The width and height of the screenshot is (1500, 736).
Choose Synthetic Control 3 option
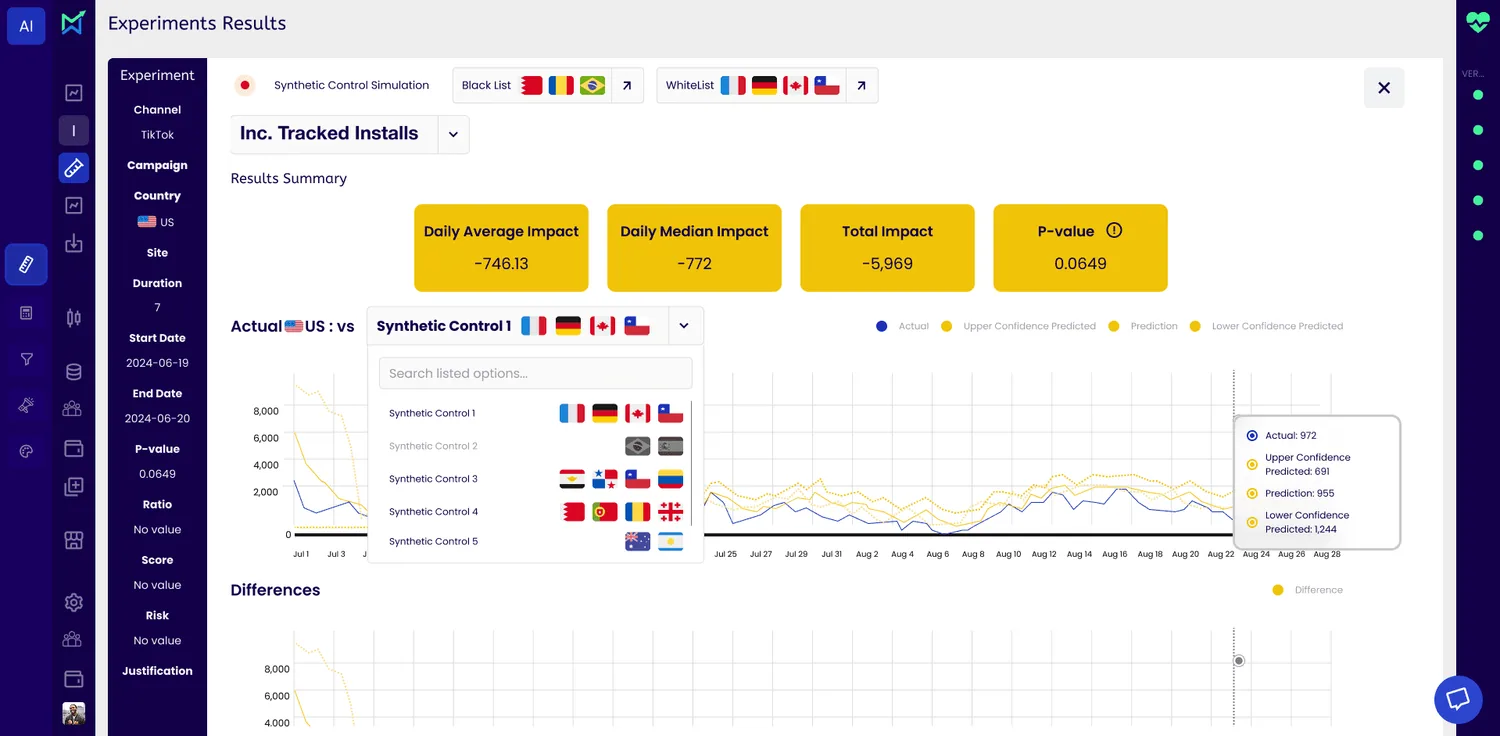(536, 479)
